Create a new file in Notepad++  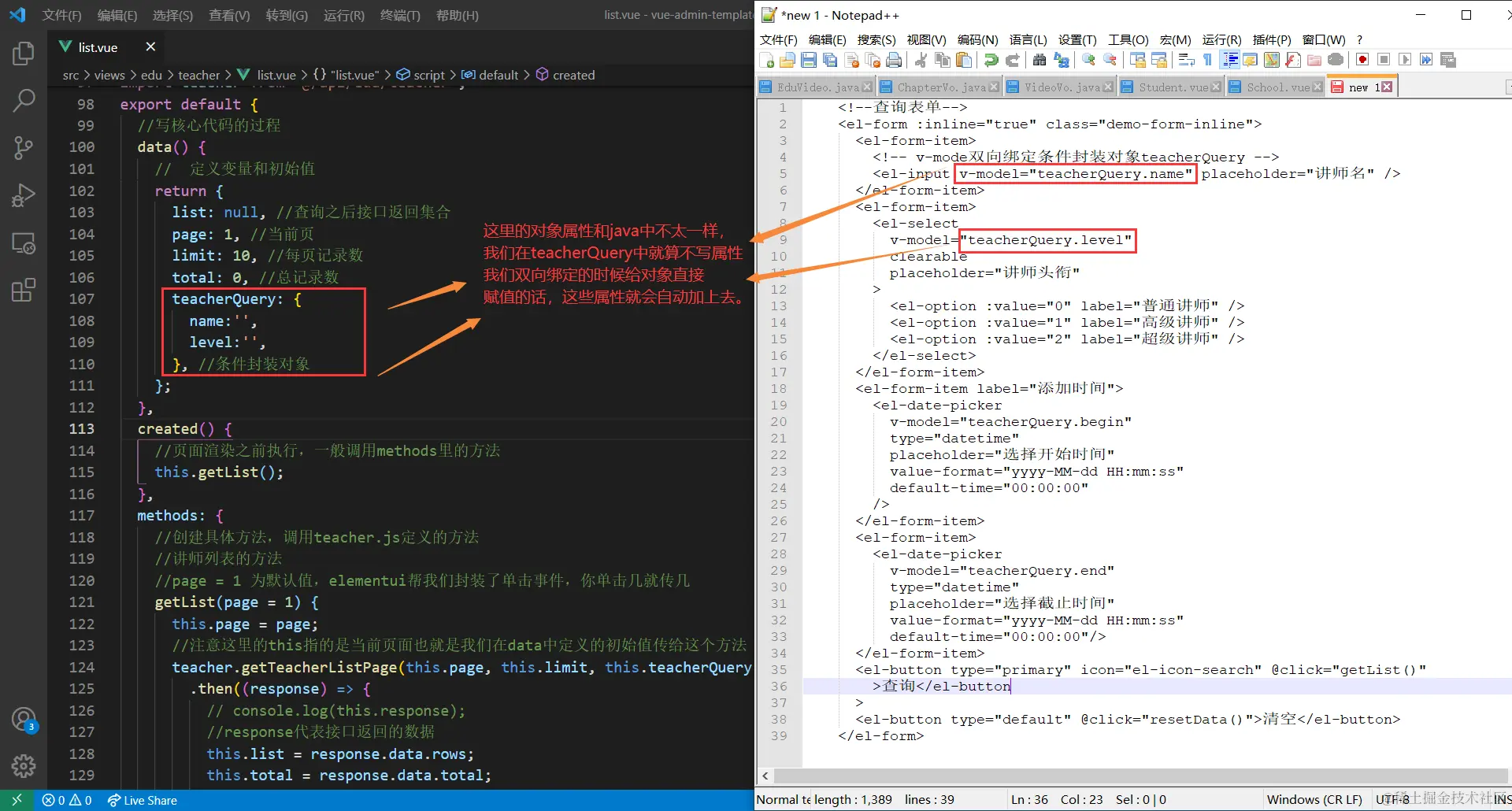click(767, 60)
